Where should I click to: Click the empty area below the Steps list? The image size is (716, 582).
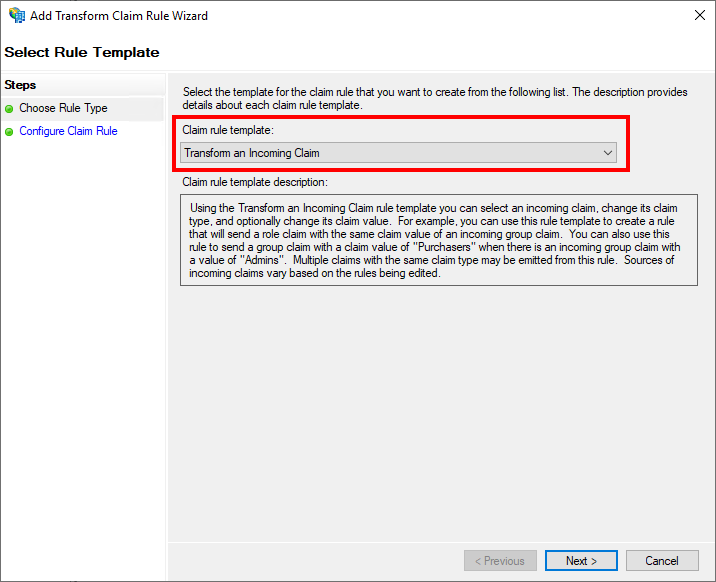click(82, 350)
